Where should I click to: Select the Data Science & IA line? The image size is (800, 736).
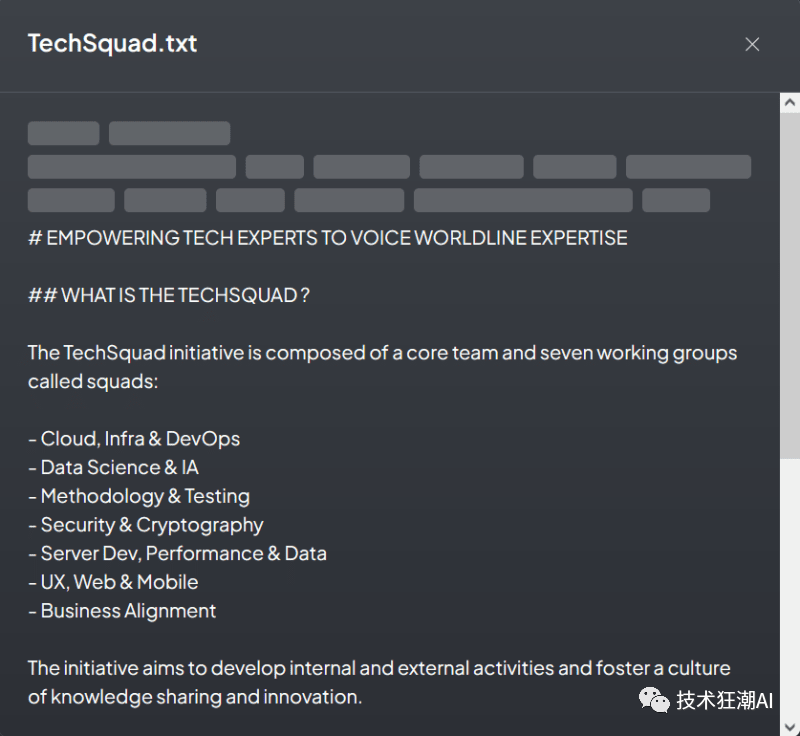[113, 467]
